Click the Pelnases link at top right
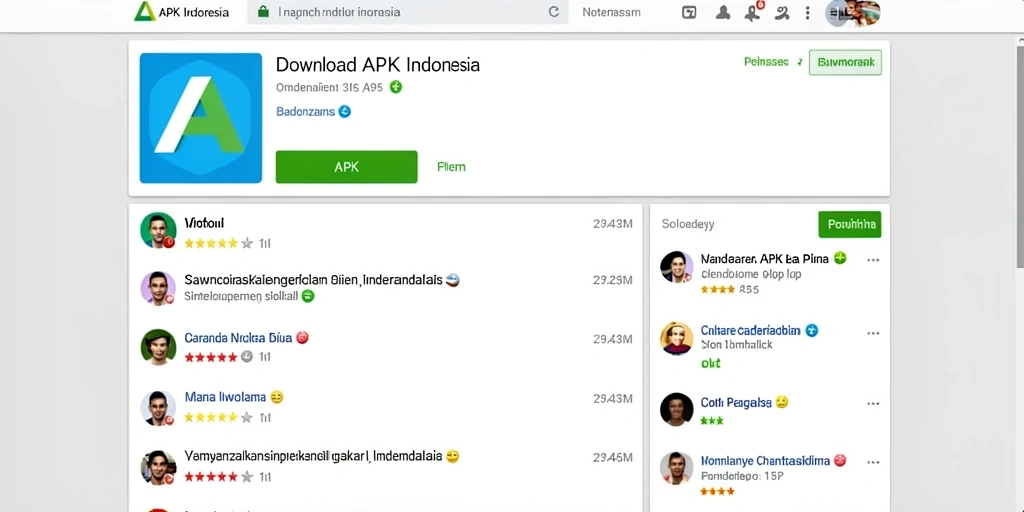1024x512 pixels. (x=766, y=62)
